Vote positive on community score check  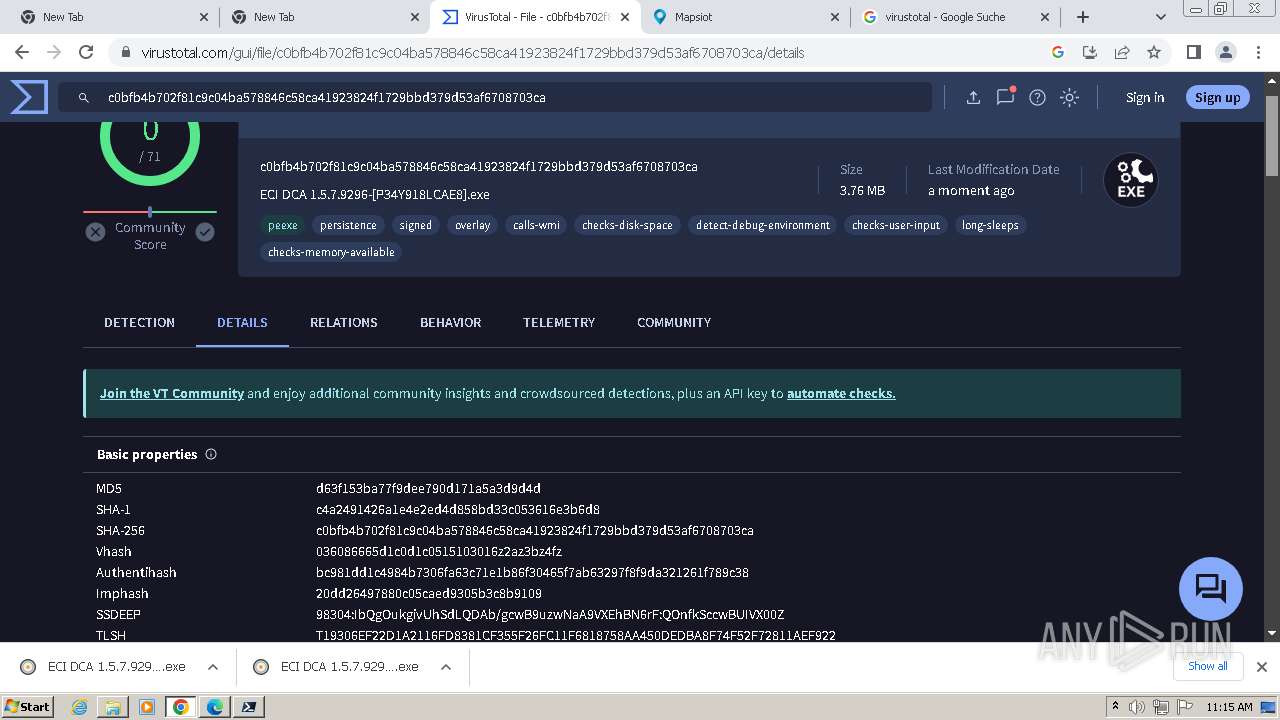tap(205, 232)
